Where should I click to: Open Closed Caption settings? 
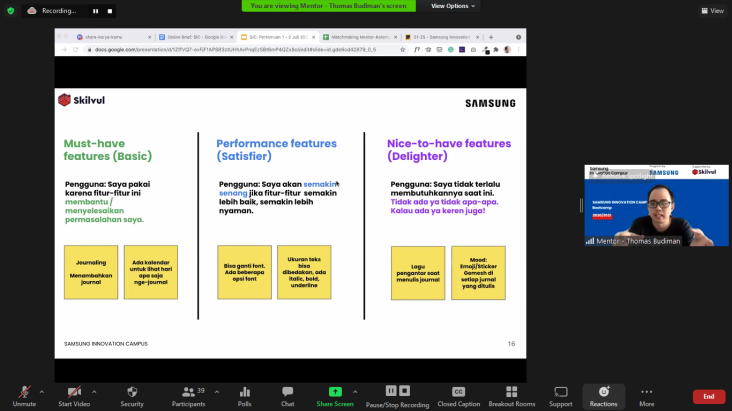[x=458, y=396]
